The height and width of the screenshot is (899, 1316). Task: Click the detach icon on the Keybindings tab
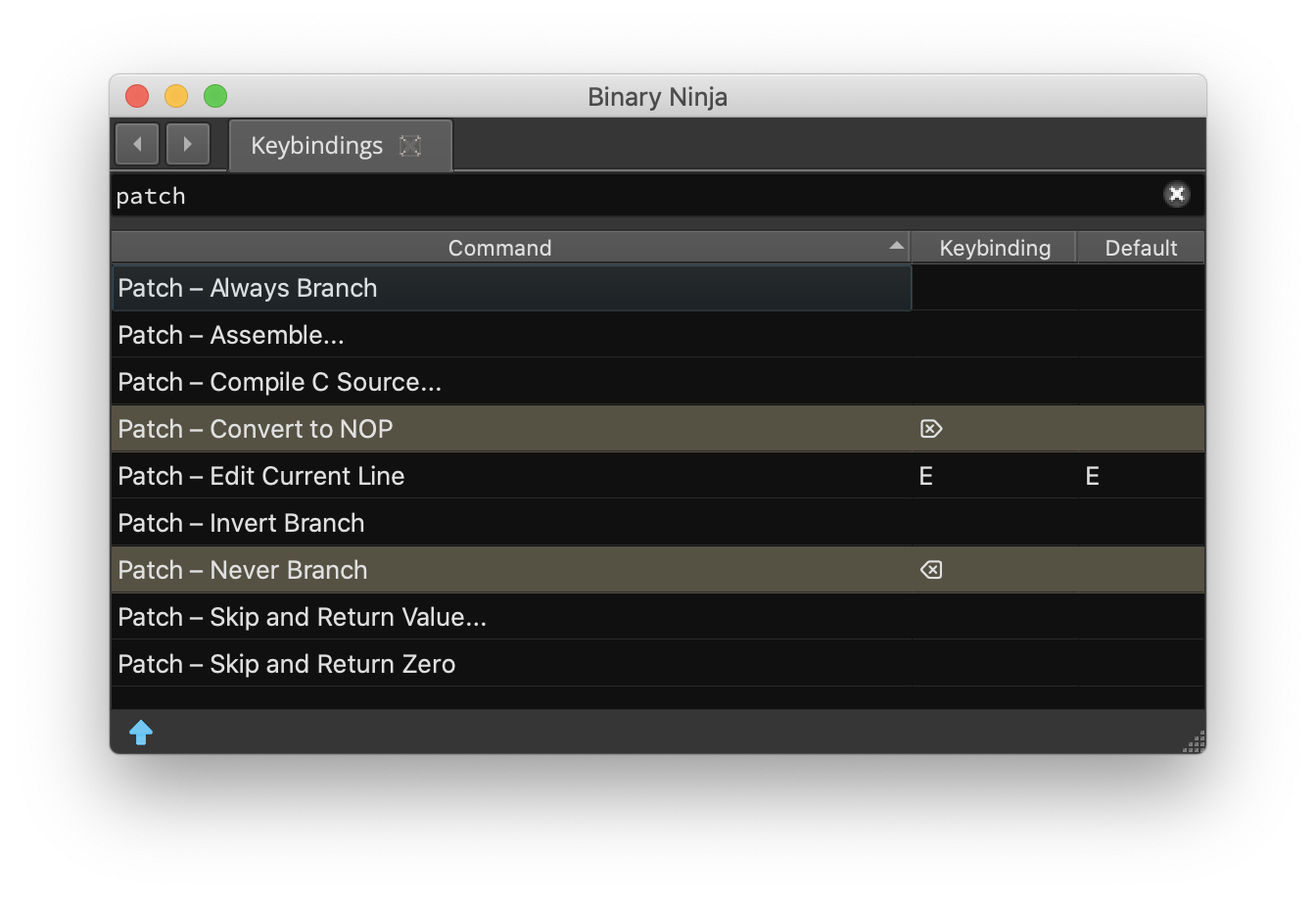tap(410, 145)
